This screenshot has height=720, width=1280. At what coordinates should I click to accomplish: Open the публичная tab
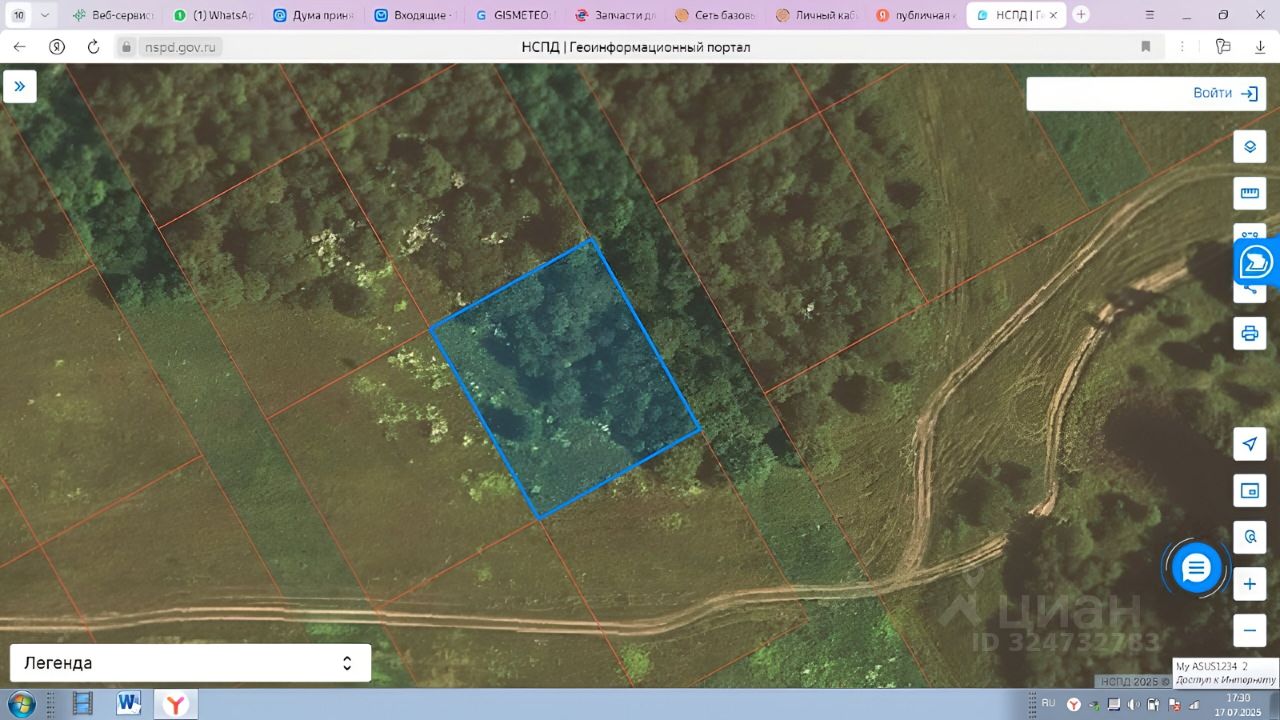916,15
